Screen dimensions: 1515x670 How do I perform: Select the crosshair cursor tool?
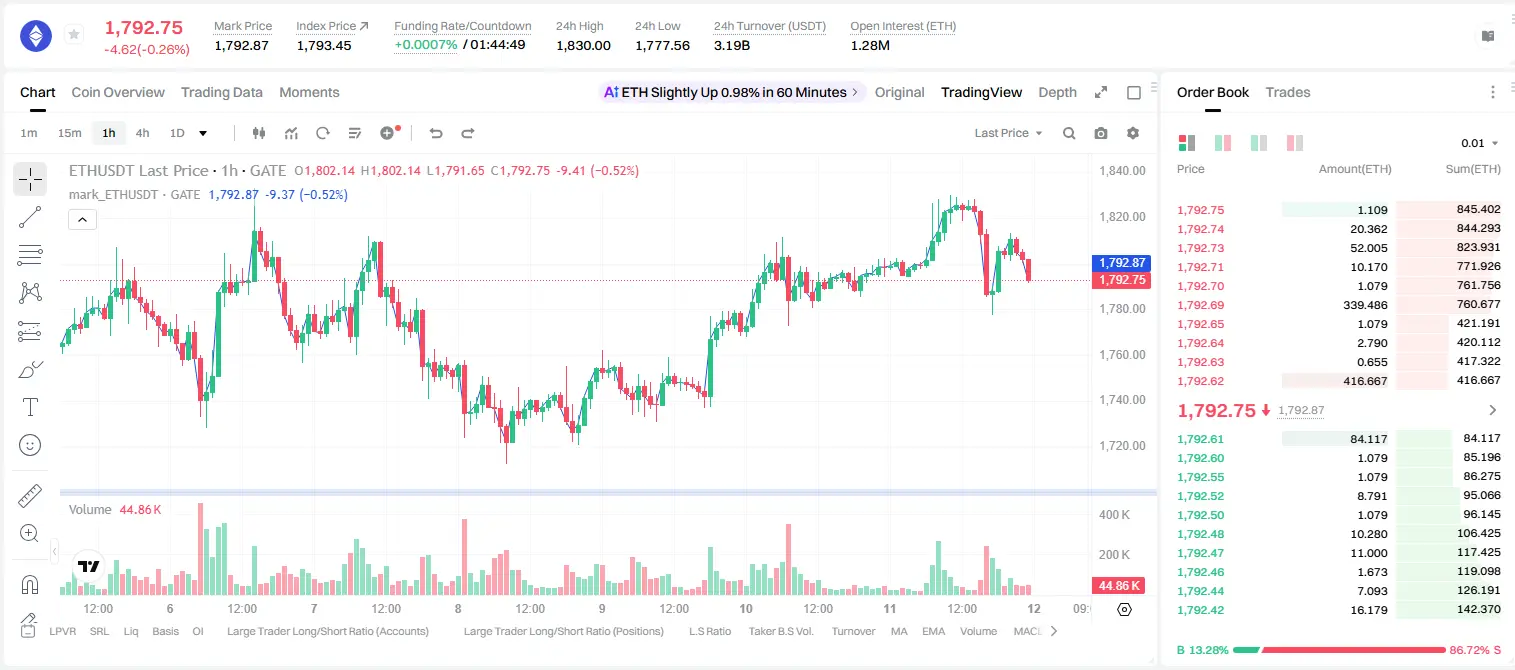(x=30, y=180)
